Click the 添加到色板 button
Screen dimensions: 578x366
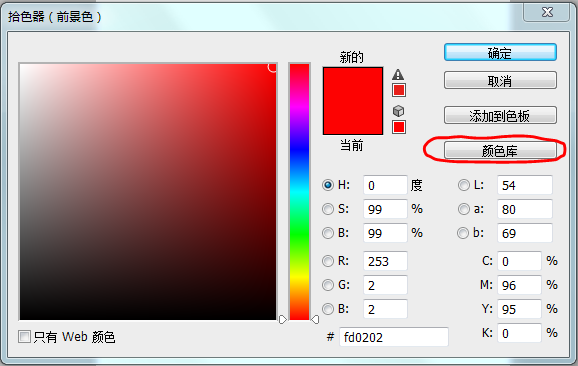coord(500,115)
